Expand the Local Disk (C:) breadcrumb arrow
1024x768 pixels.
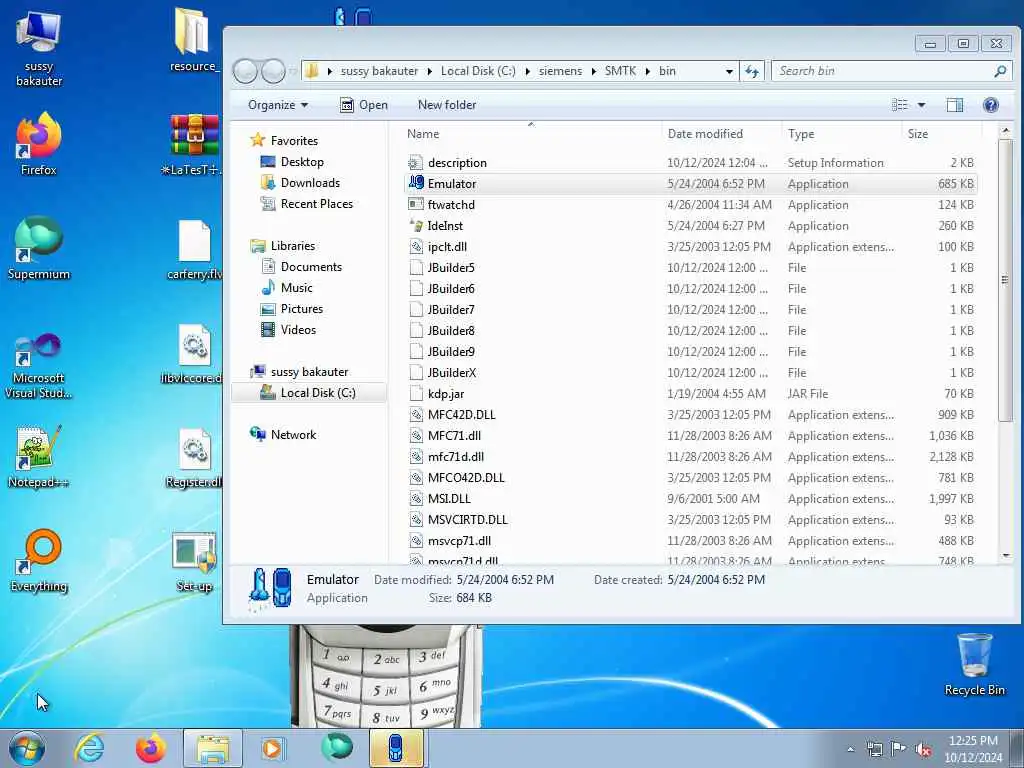[528, 71]
